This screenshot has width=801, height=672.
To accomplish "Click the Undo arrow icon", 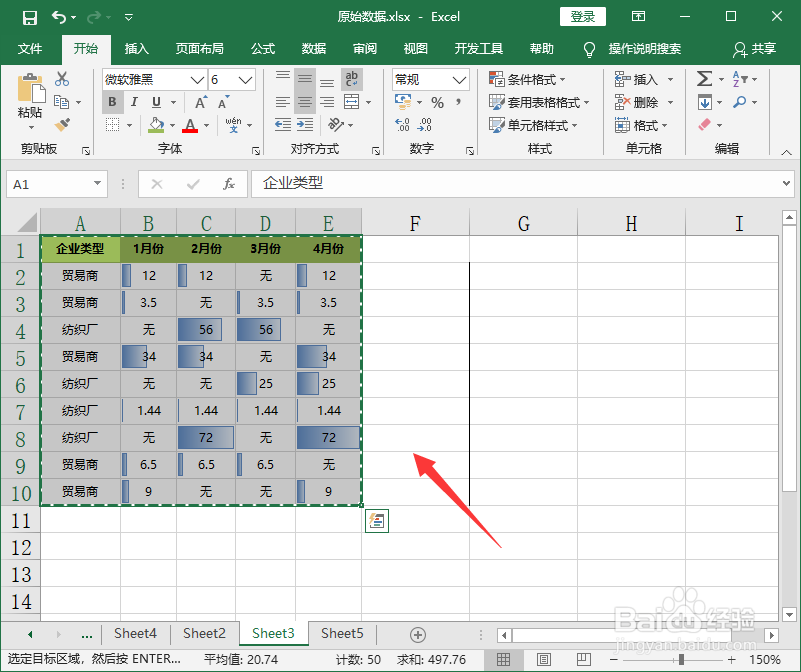I will 59,17.
